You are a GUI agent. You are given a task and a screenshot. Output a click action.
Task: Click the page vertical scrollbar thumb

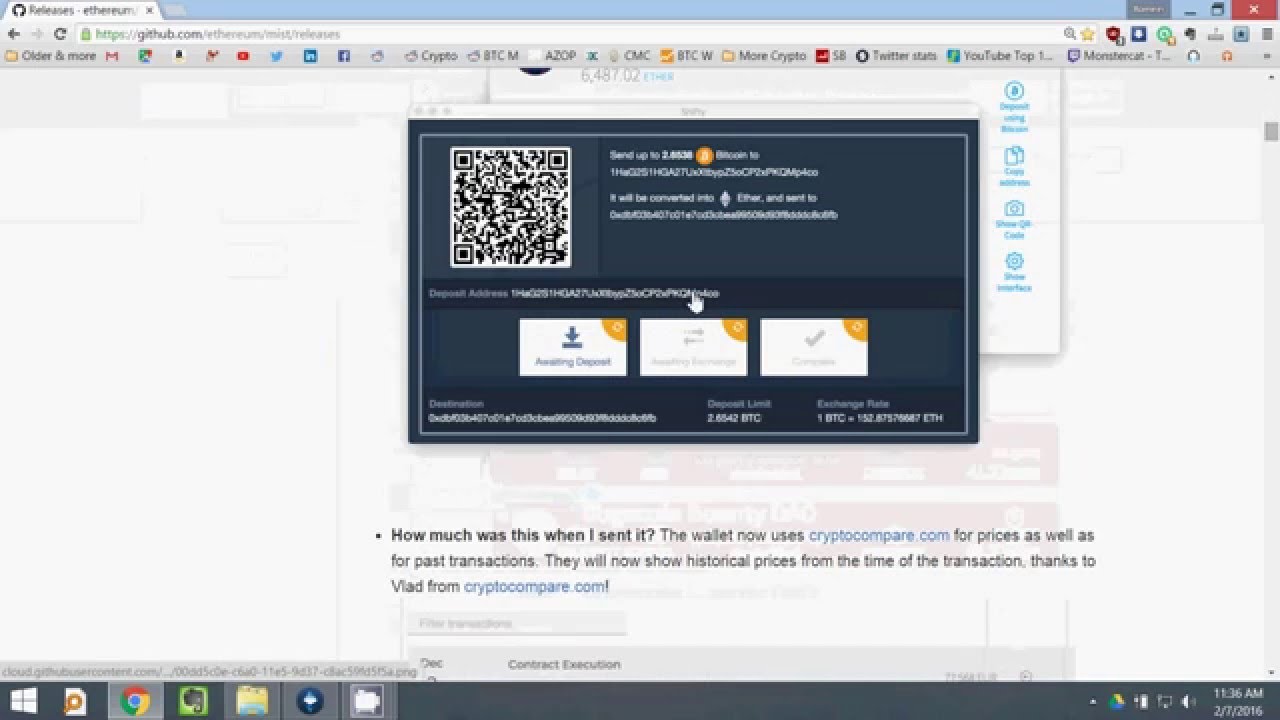(1271, 131)
